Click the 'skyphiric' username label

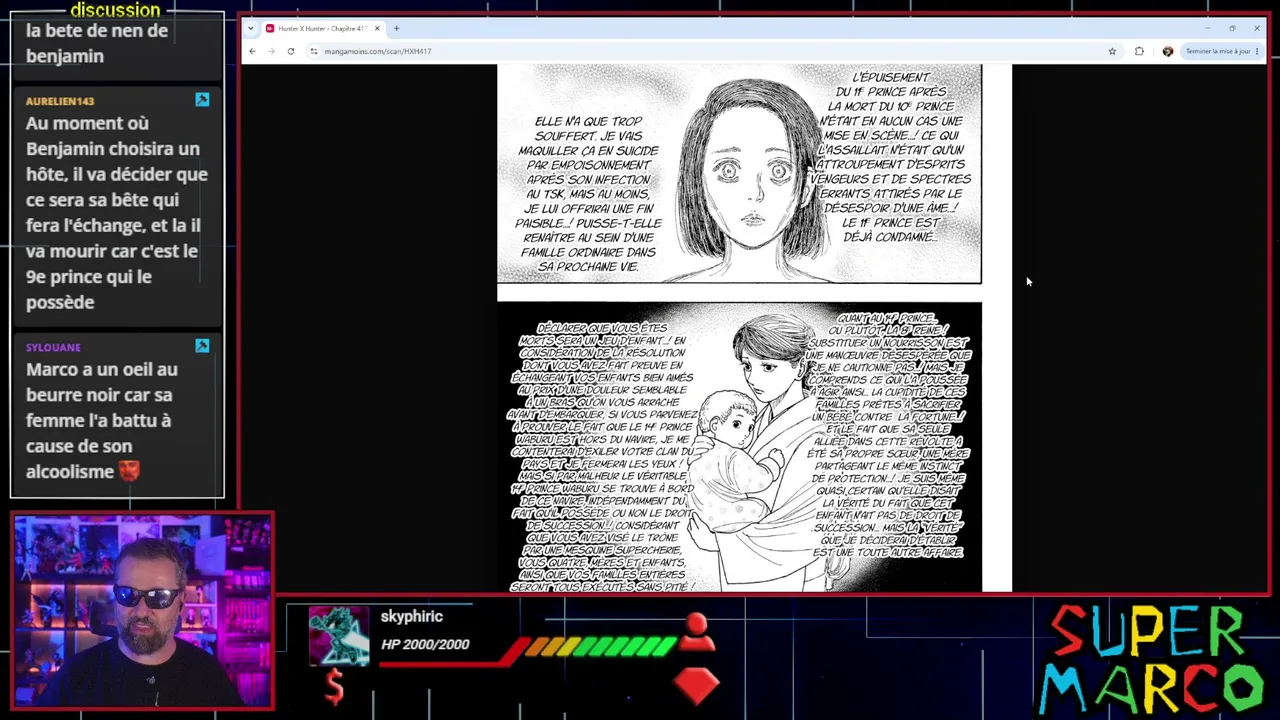(411, 617)
